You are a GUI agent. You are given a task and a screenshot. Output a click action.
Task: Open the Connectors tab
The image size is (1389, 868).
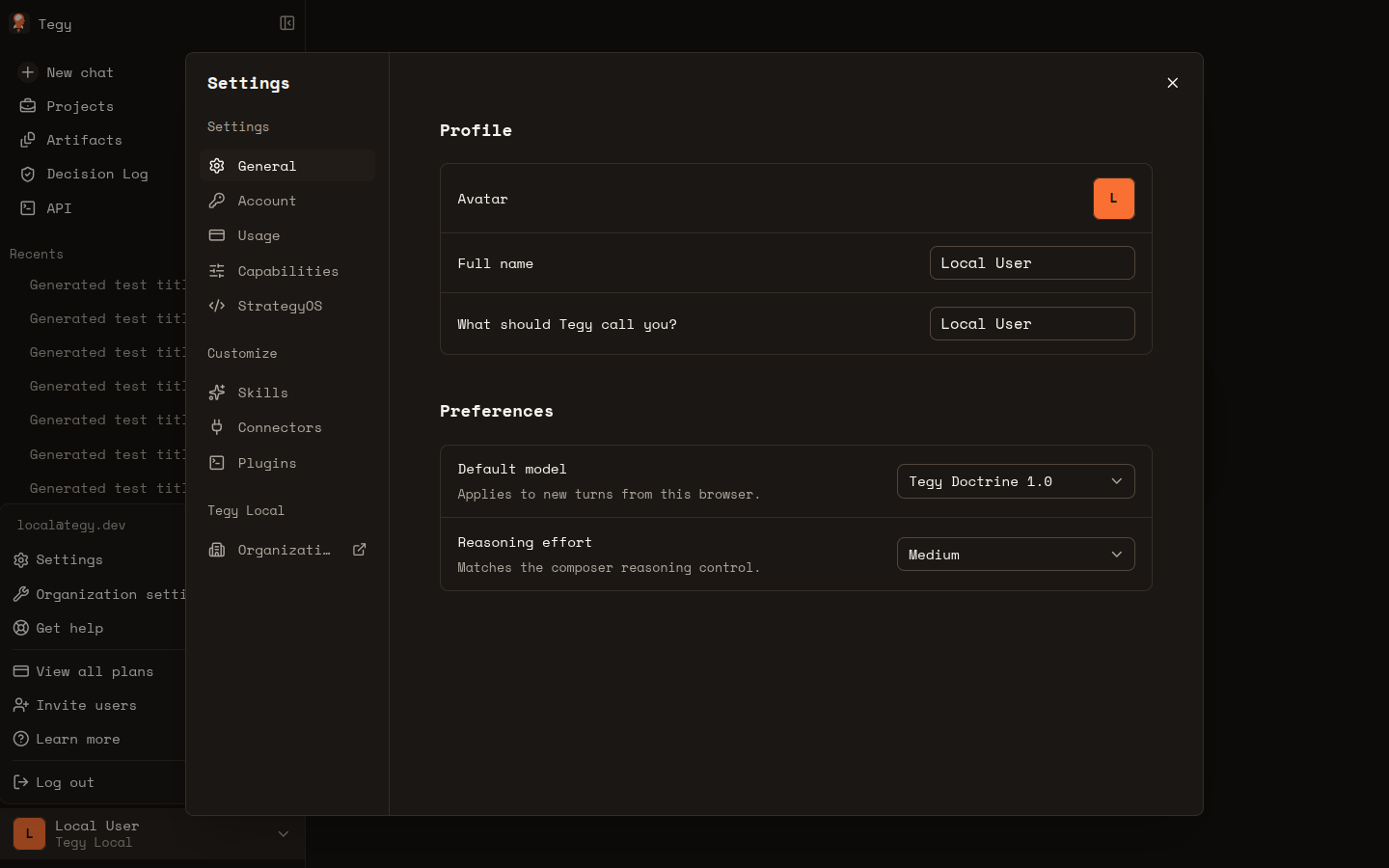point(287,427)
